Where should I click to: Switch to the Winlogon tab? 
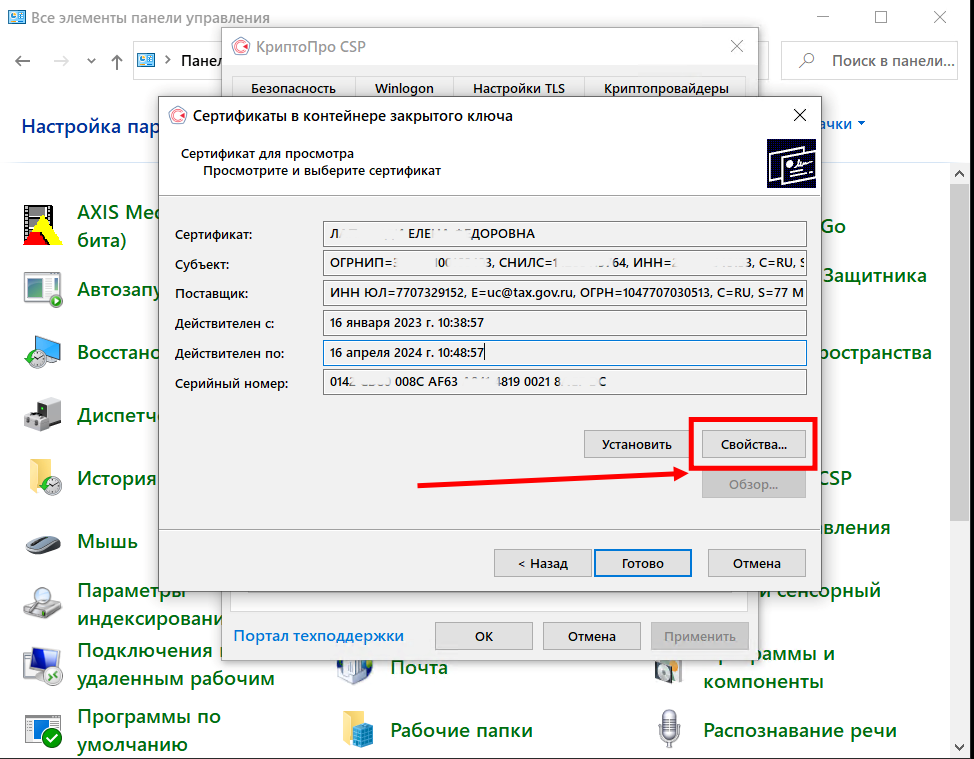click(404, 88)
